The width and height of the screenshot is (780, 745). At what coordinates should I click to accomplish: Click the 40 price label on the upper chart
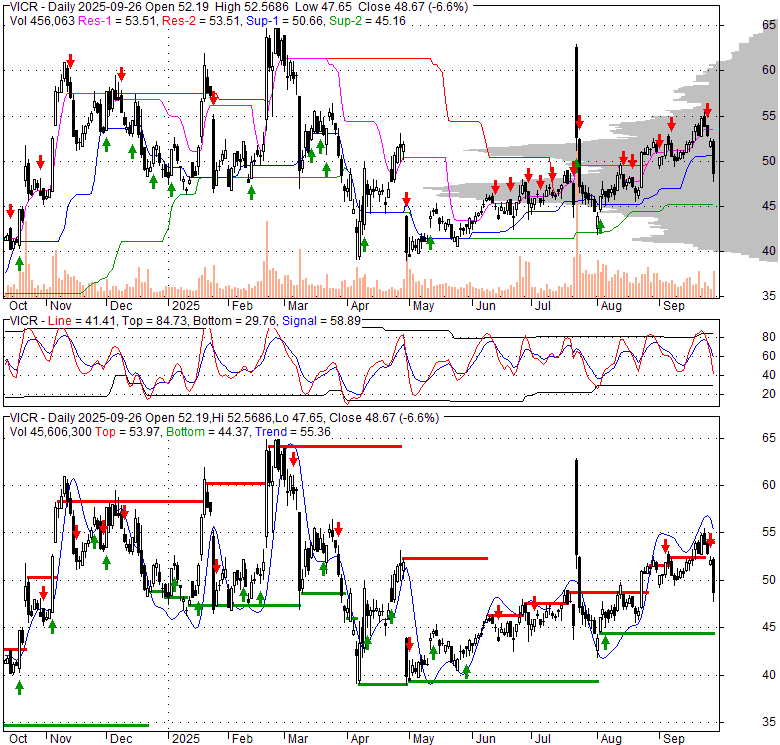coord(769,251)
